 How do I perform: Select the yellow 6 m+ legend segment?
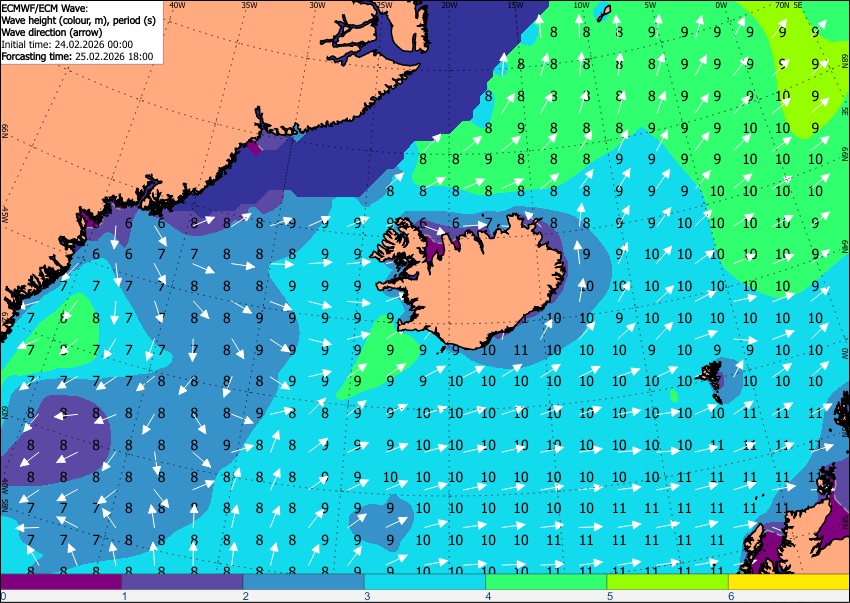click(789, 582)
